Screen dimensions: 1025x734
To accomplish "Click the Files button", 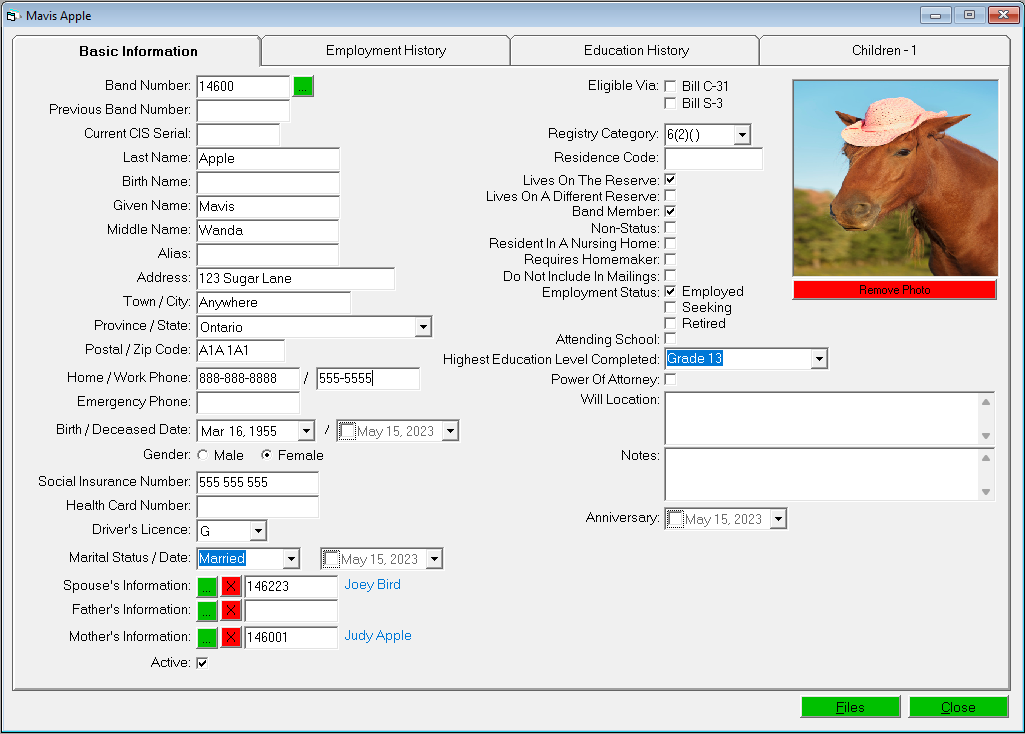I will tap(850, 707).
